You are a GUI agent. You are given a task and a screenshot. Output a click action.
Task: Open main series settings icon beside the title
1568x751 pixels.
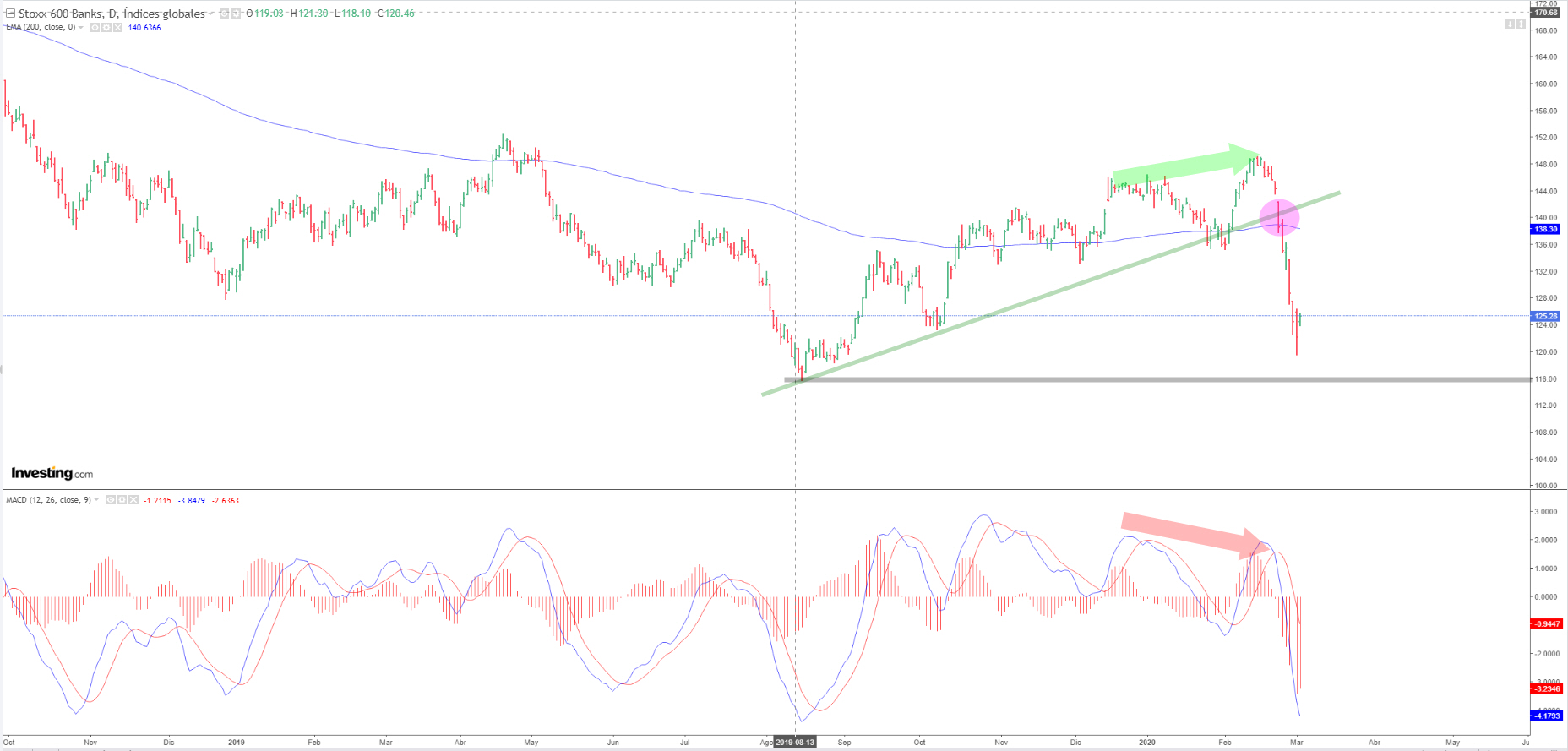point(237,14)
